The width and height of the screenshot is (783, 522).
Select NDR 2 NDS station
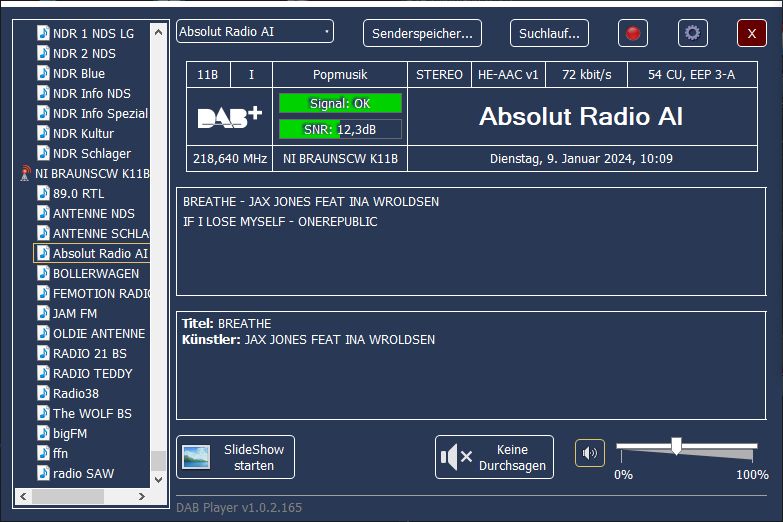point(84,53)
